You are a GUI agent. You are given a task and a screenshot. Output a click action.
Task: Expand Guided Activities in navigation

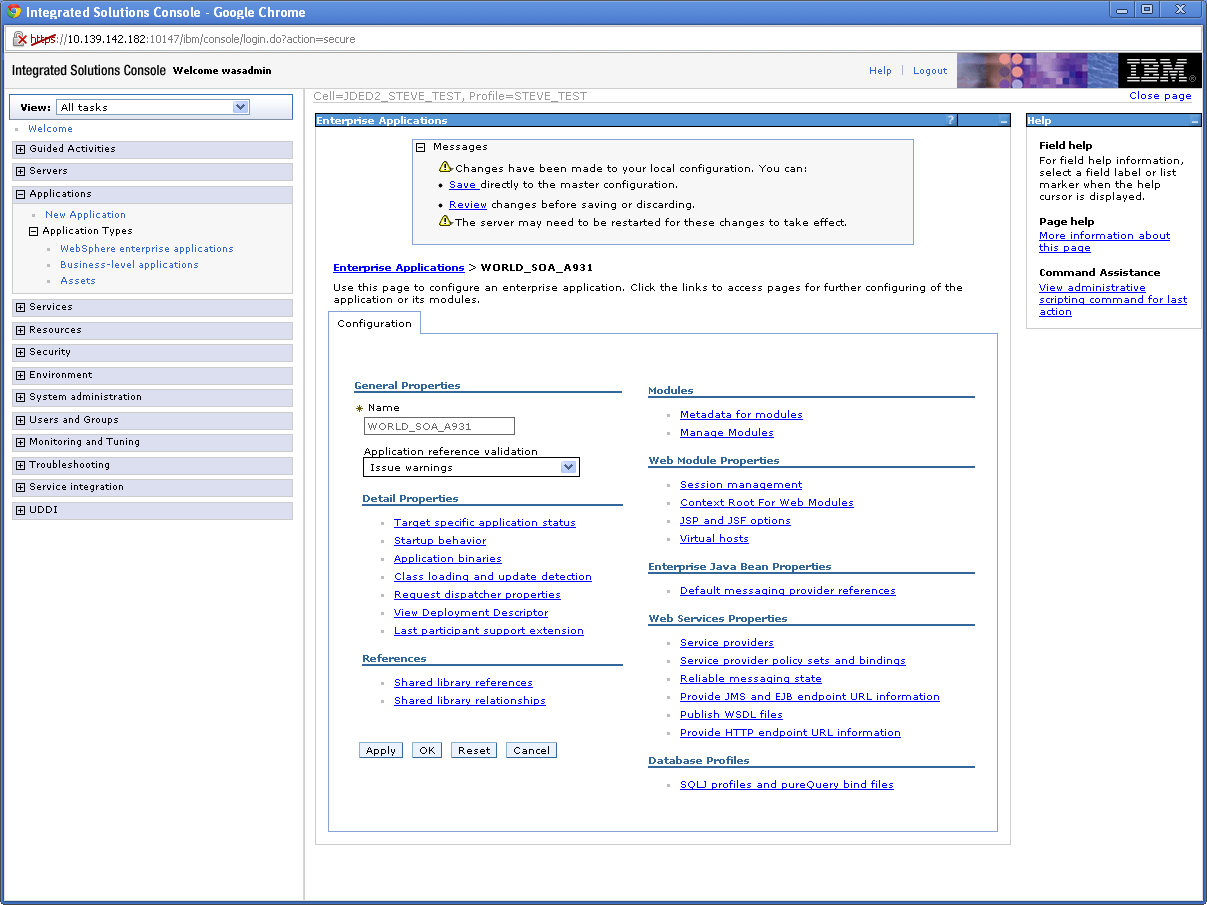pos(21,149)
